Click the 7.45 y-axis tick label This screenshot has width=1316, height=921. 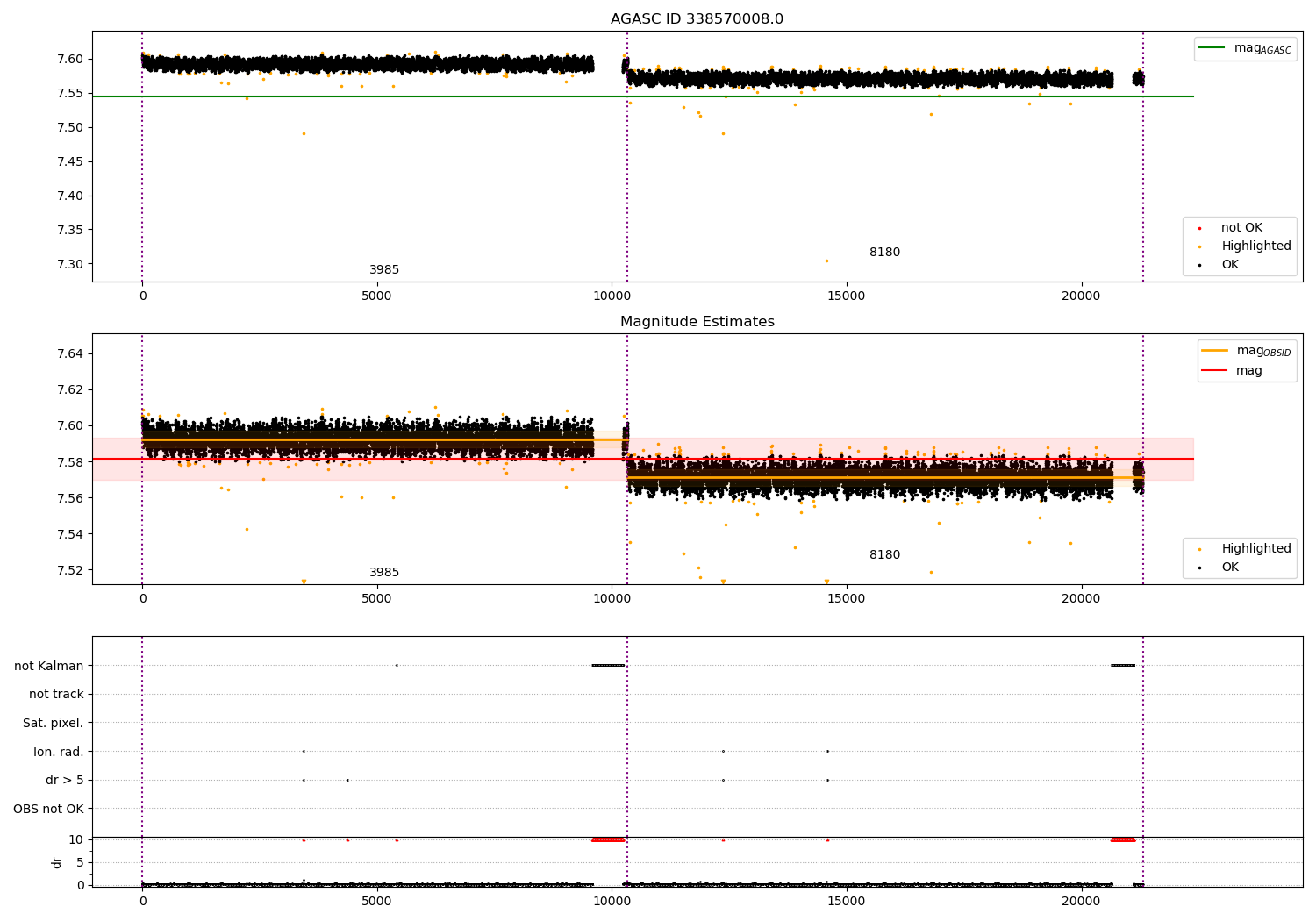click(72, 161)
